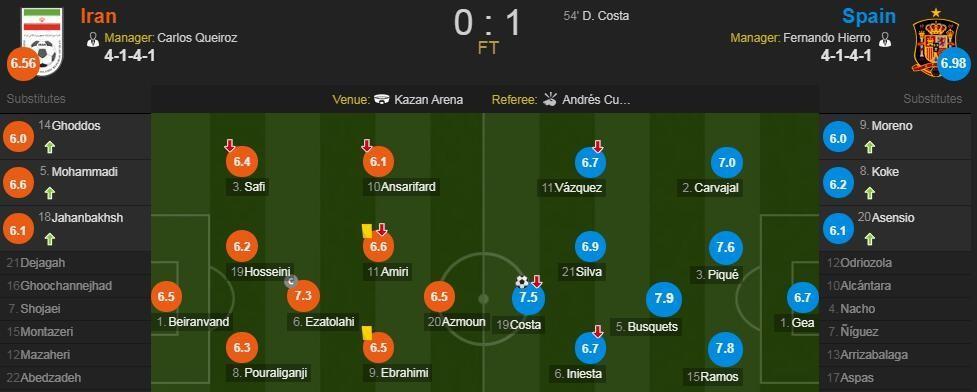The height and width of the screenshot is (392, 977).
Task: Click the green sub-on arrow under Ghoddos
Action: 48,148
